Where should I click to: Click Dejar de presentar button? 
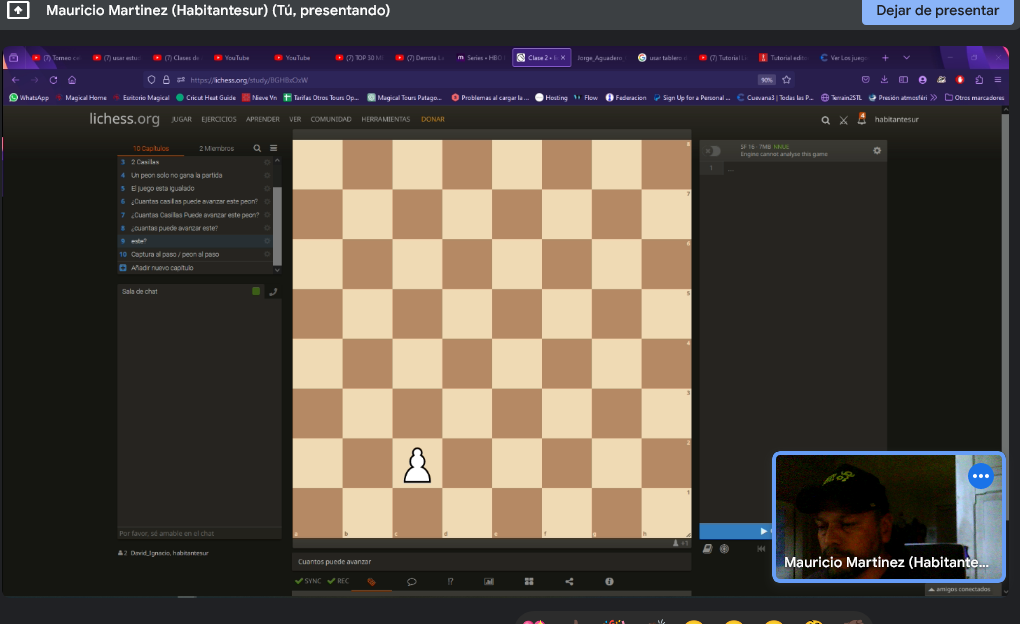coord(936,11)
